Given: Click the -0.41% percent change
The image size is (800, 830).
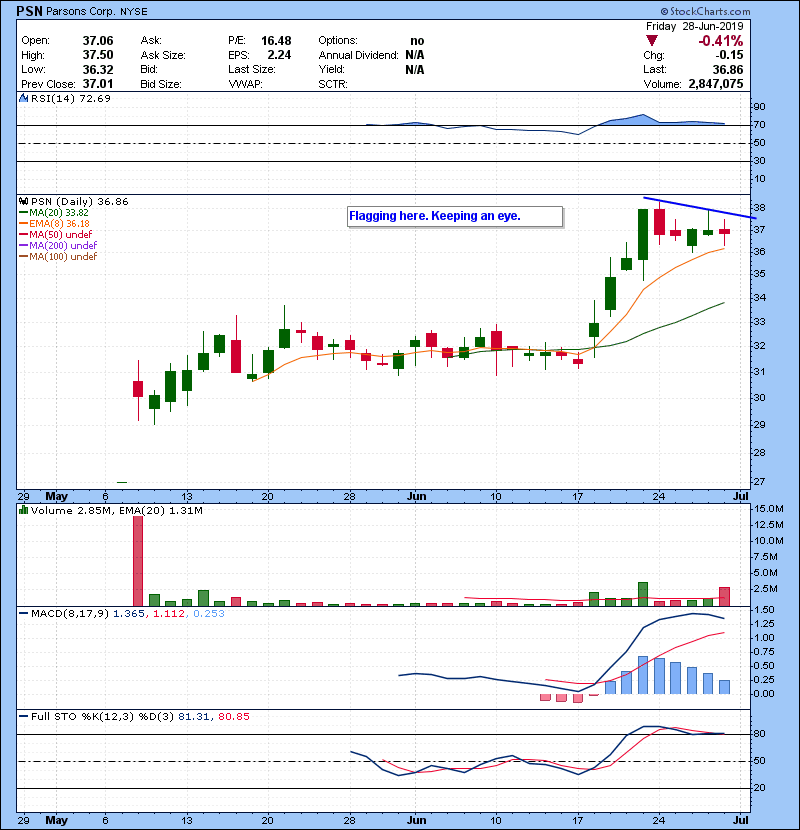Looking at the screenshot, I should [720, 41].
